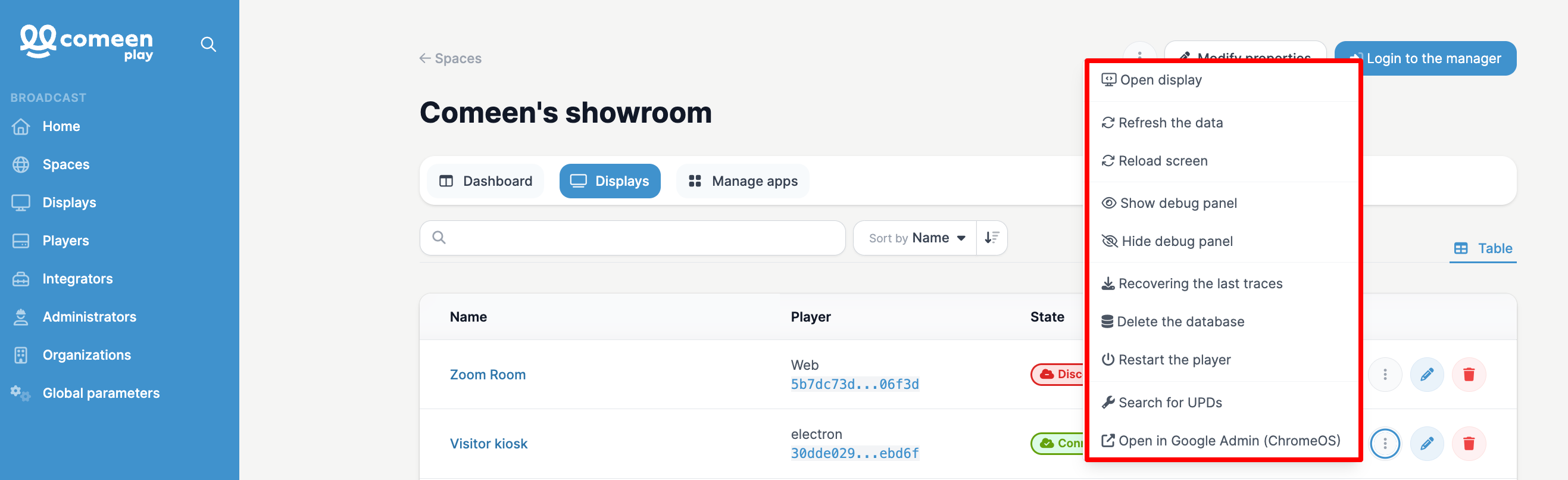Select Show debug panel
Screen dimensions: 1568x480
[1223, 203]
